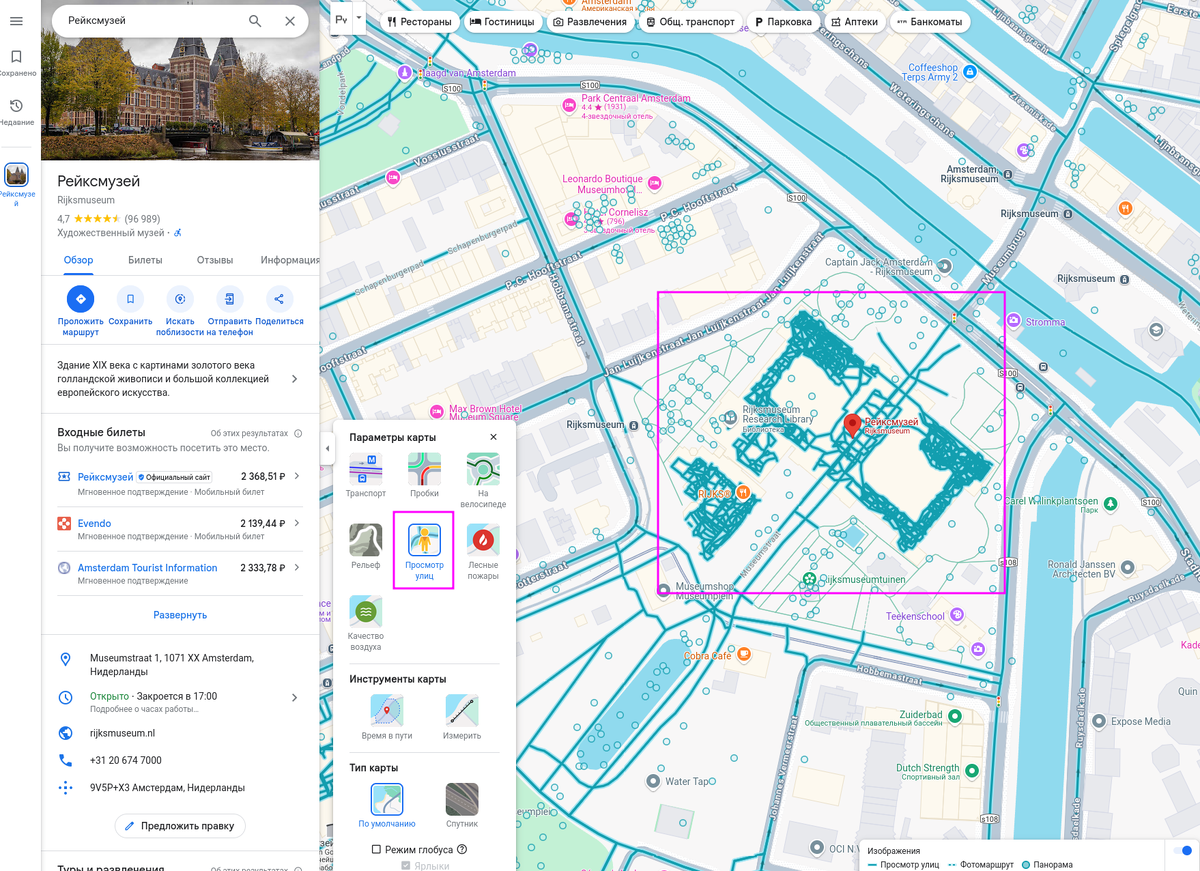Image resolution: width=1200 pixels, height=871 pixels.
Task: Click the Поделиться share icon
Action: coord(279,298)
